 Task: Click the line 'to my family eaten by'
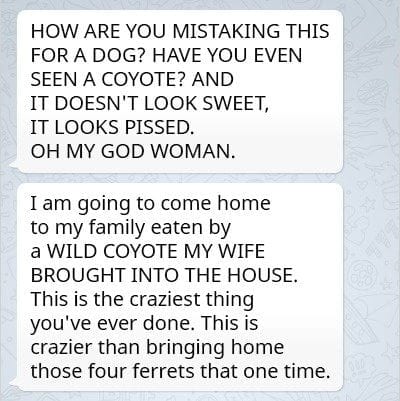pos(131,228)
